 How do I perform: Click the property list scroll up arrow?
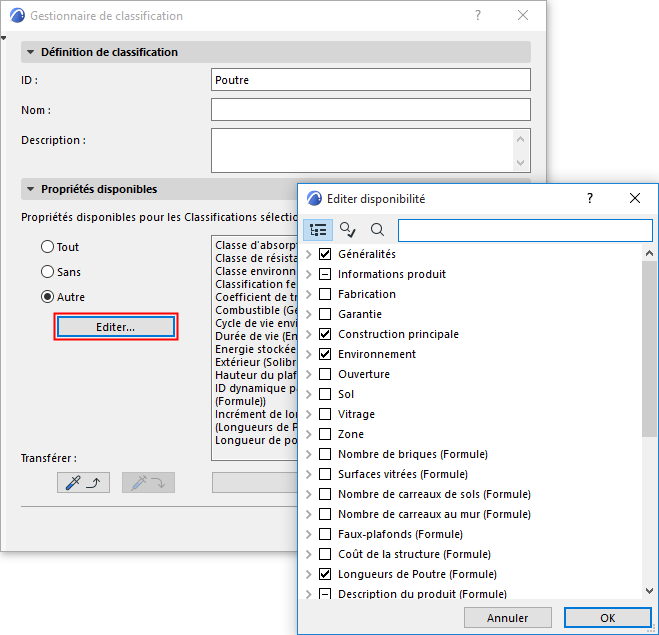coord(649,253)
